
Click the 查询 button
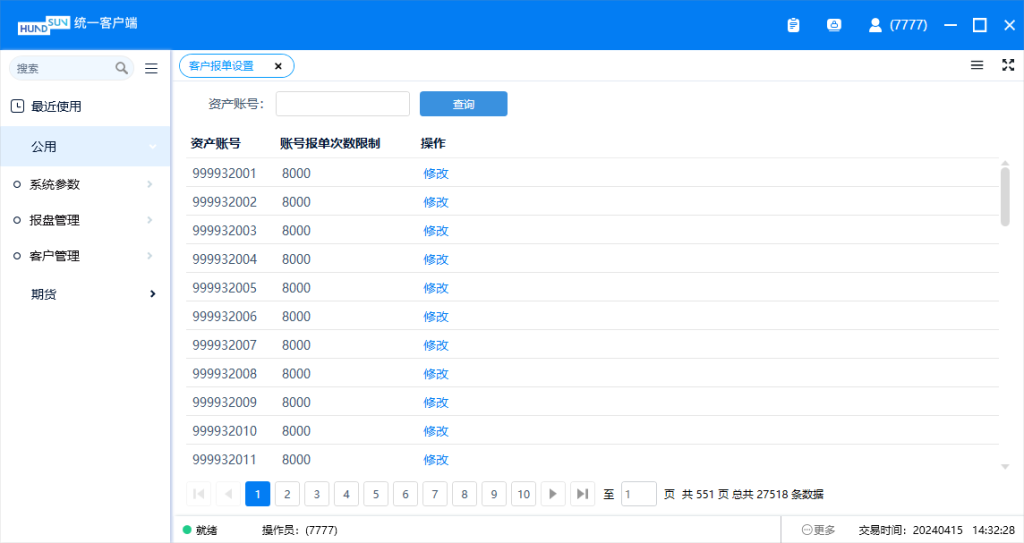463,104
